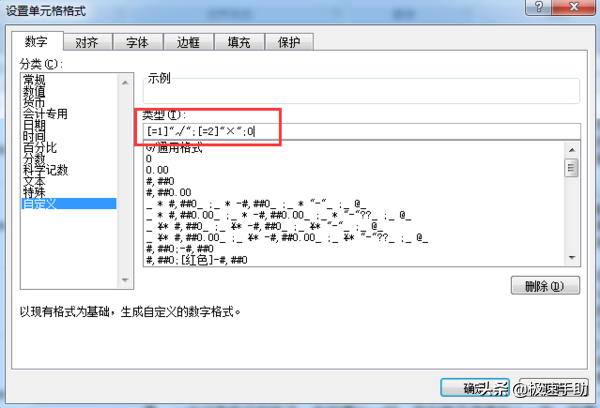Viewport: 600px width, 408px height.
Task: Select 科学记数 category
Action: click(x=45, y=170)
